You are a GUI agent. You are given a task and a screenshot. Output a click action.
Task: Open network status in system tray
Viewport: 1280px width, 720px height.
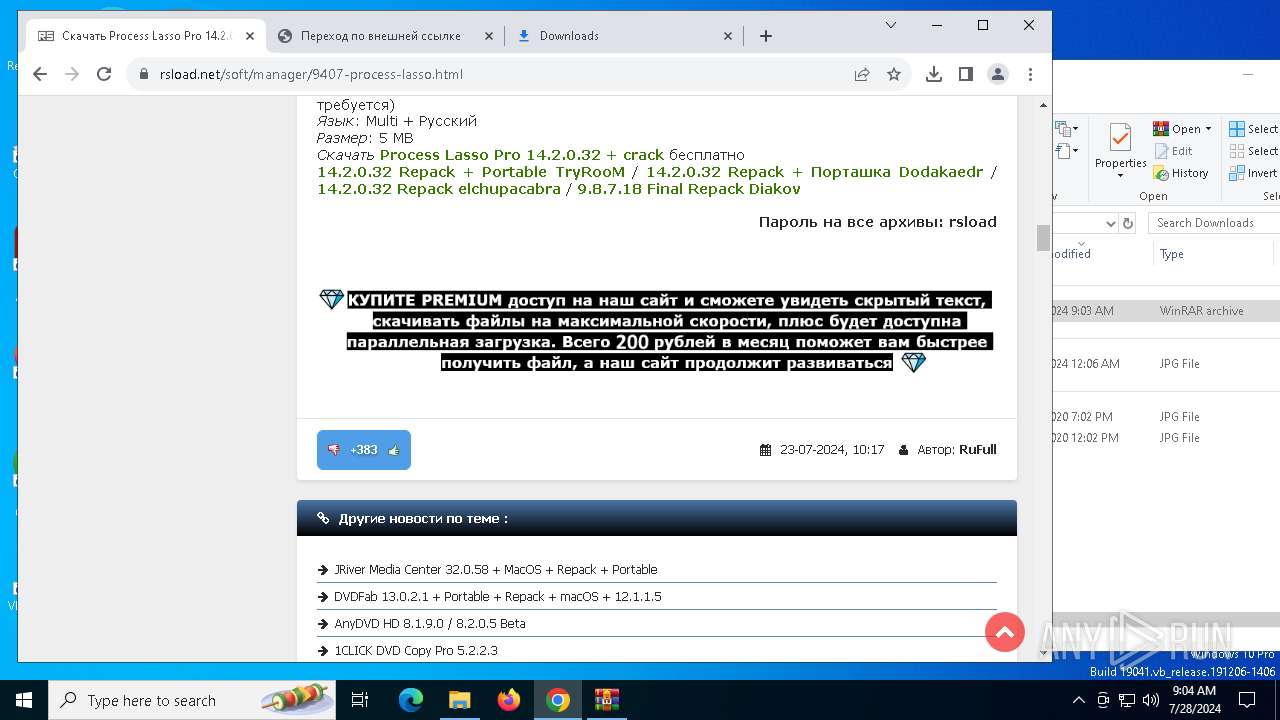(x=1127, y=700)
